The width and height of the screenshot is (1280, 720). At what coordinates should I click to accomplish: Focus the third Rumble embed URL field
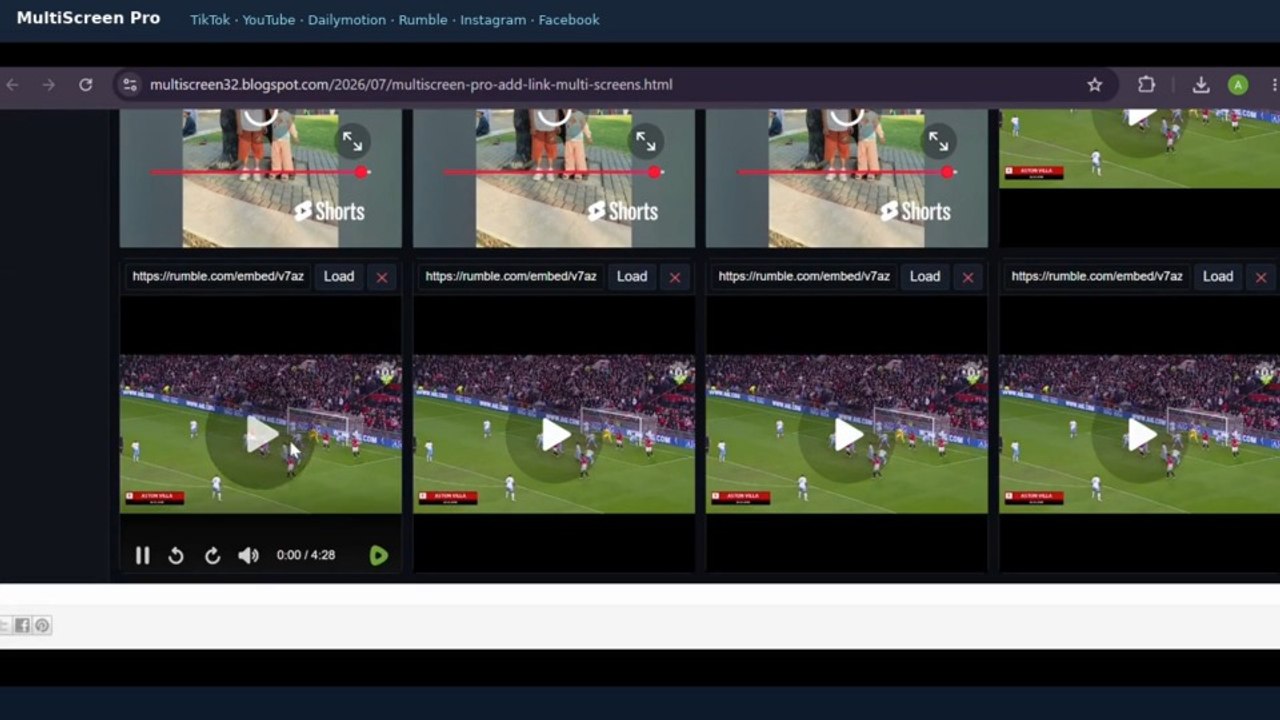804,277
